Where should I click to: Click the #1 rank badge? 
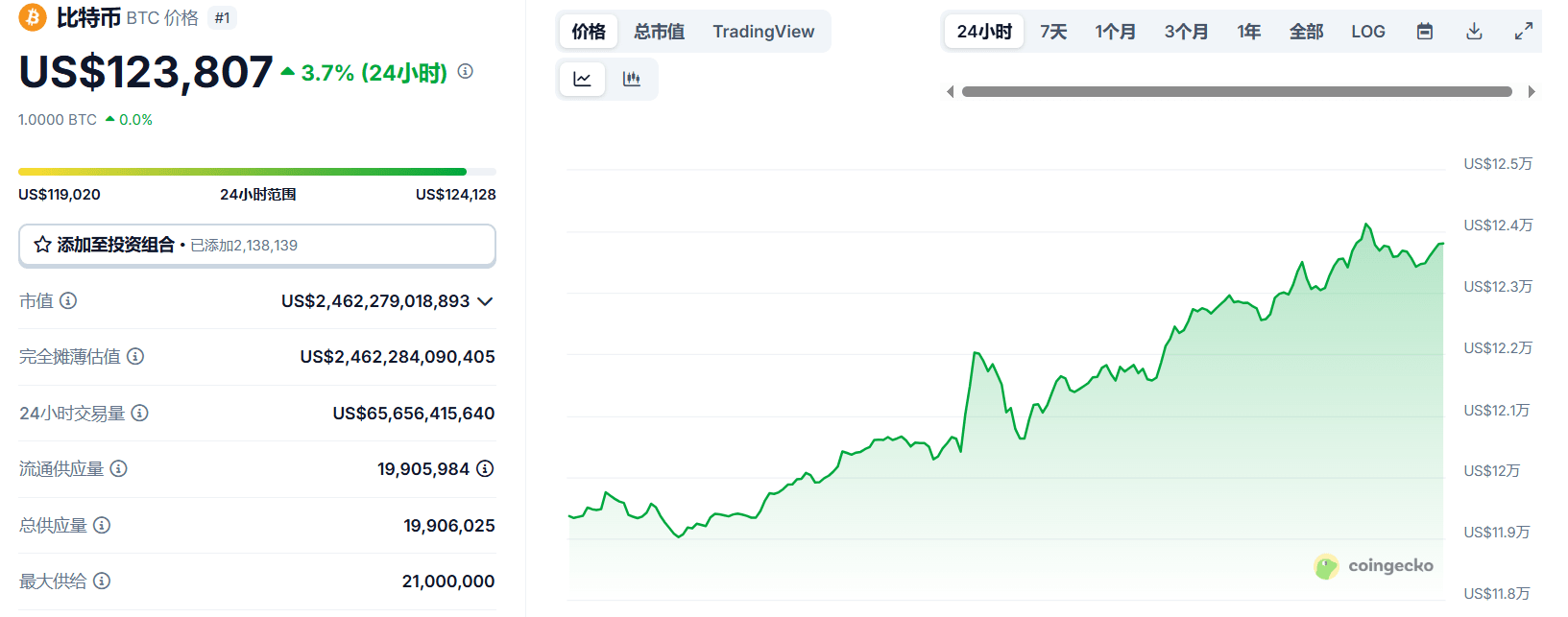[x=222, y=18]
